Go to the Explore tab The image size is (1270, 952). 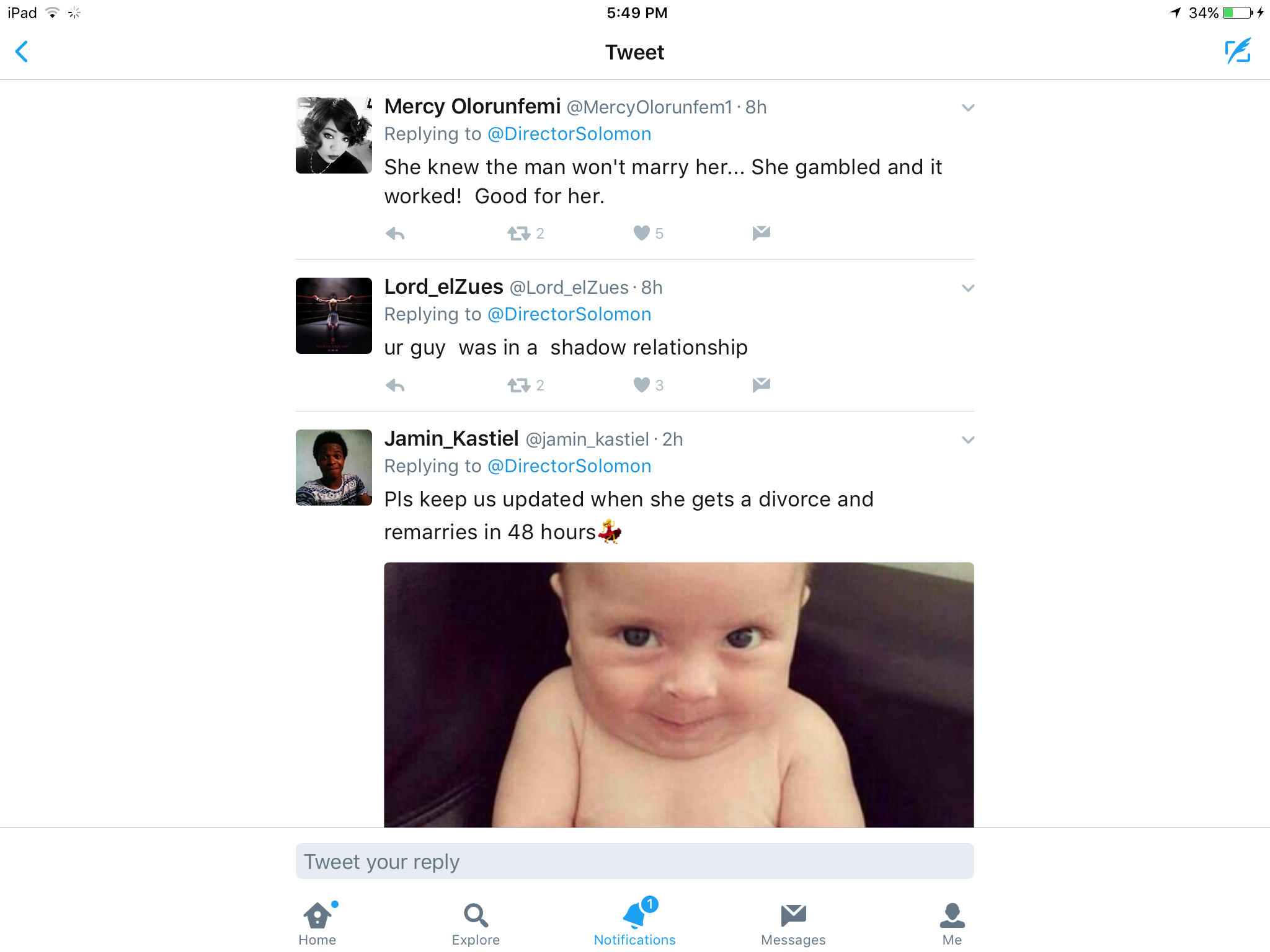click(476, 923)
